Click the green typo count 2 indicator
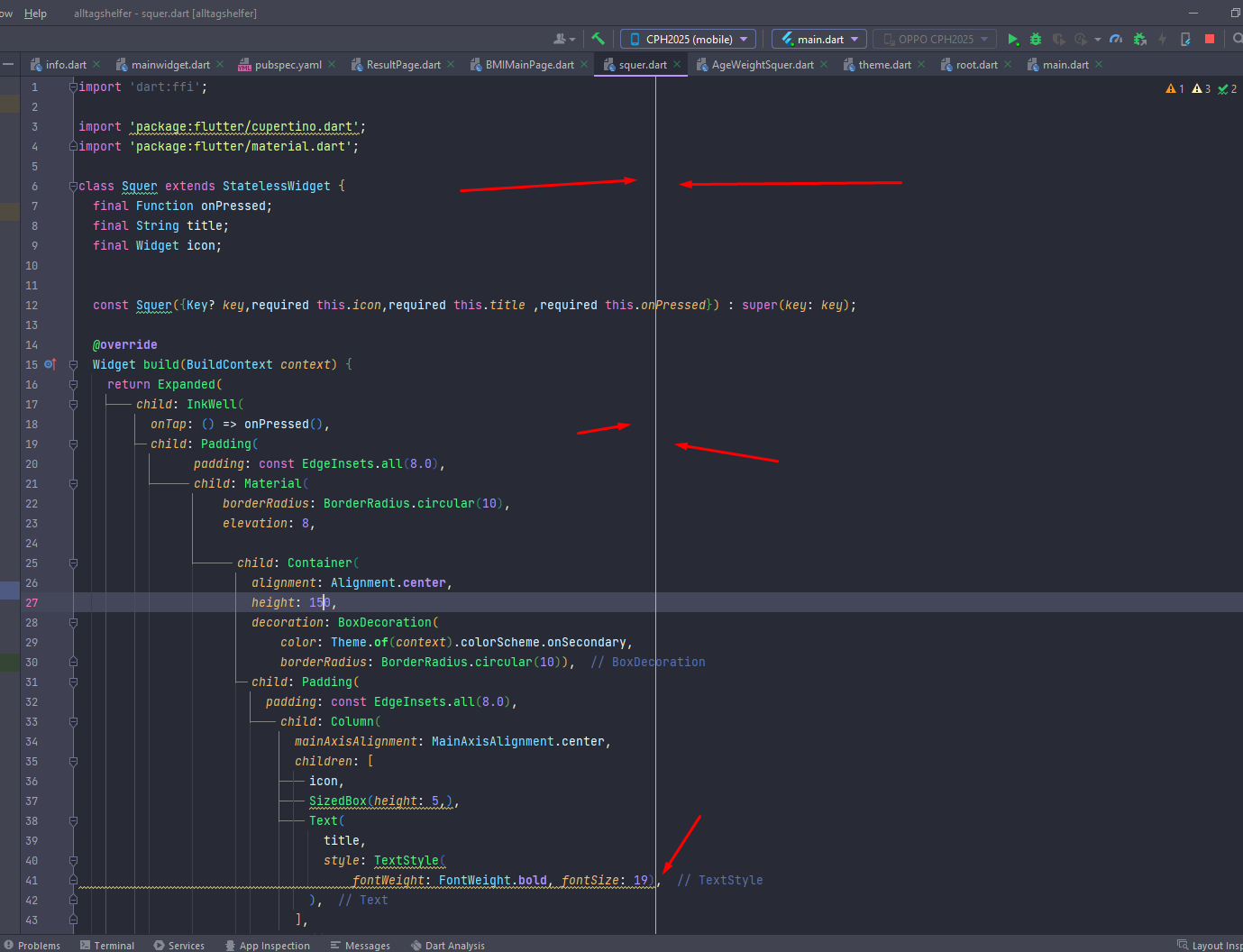Image resolution: width=1243 pixels, height=952 pixels. click(1227, 88)
